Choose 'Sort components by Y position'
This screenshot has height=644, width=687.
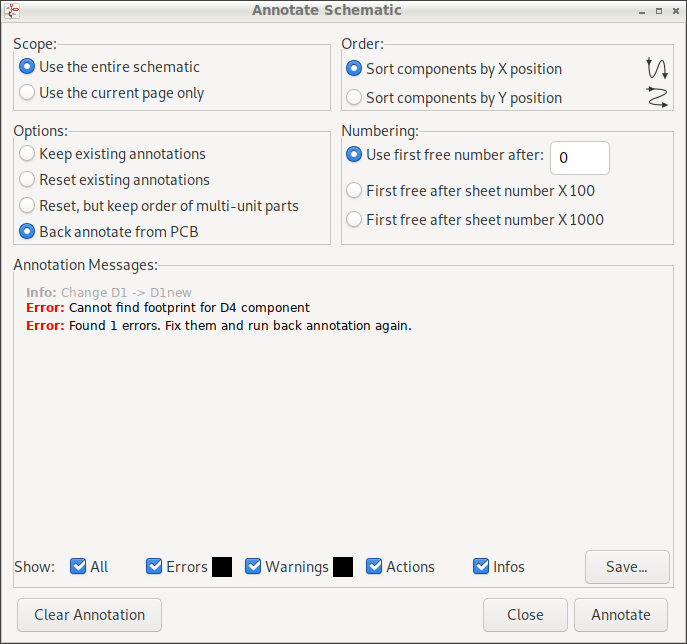(354, 98)
